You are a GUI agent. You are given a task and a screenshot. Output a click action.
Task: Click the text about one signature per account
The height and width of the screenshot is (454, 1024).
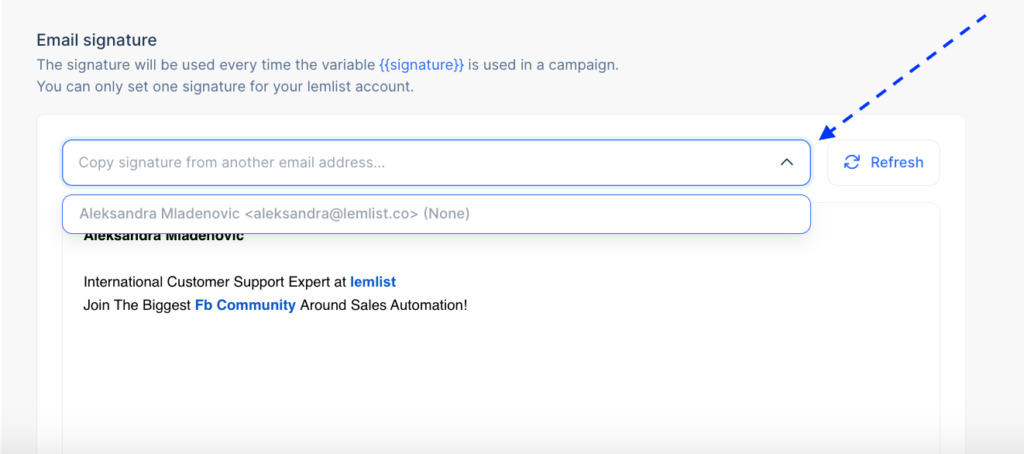[x=225, y=86]
